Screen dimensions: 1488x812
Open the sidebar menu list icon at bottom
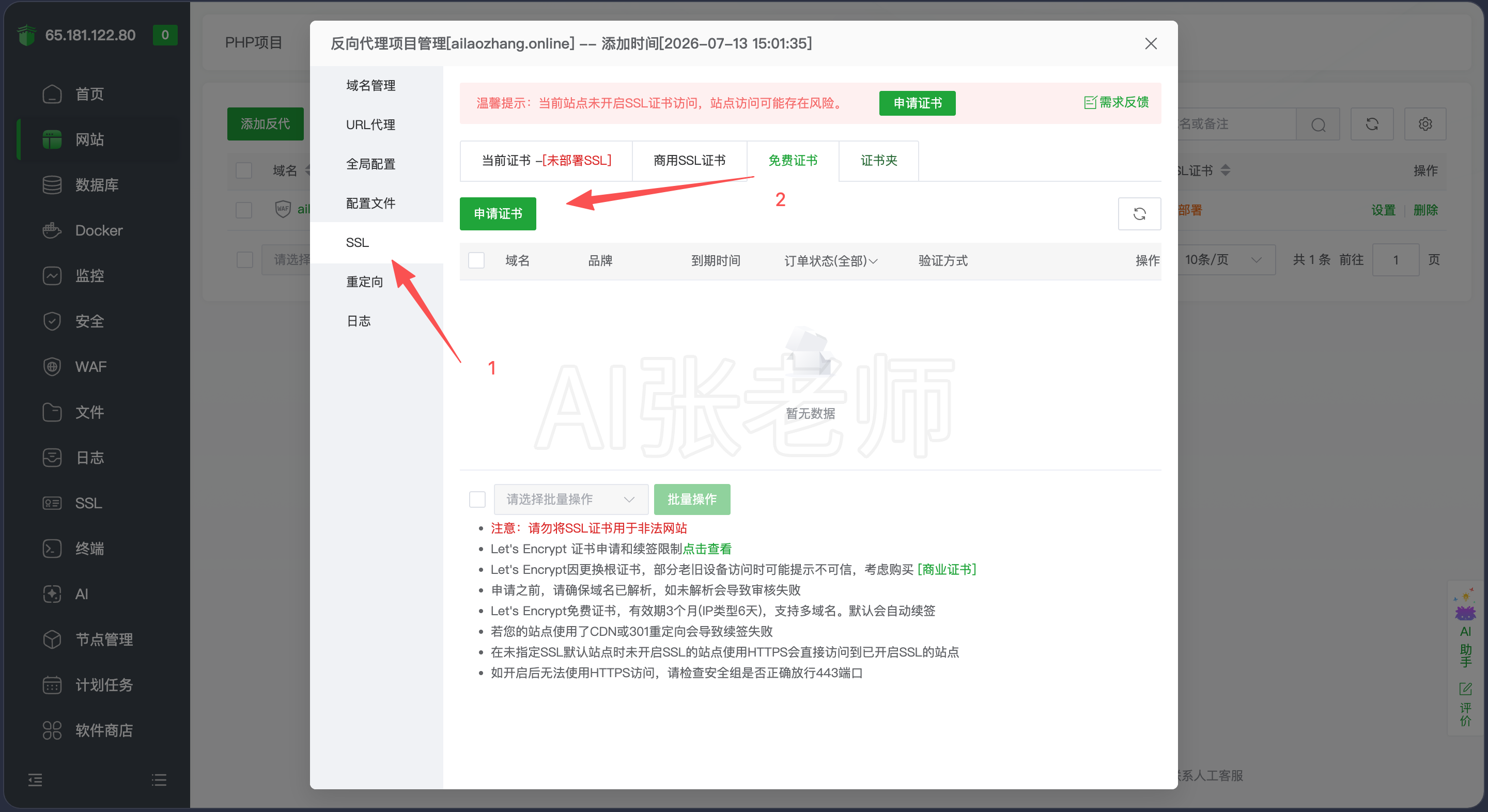(159, 780)
